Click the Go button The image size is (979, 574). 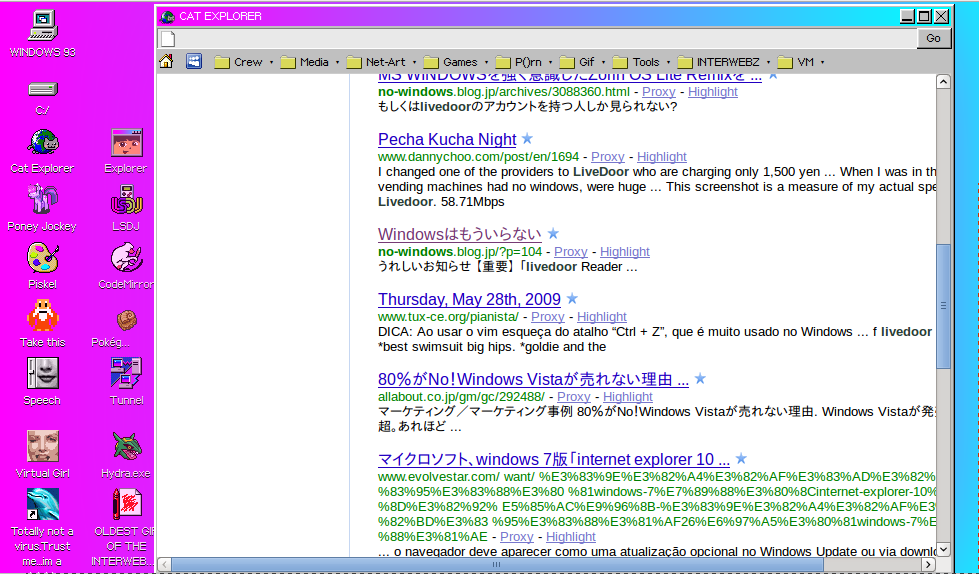pos(933,38)
